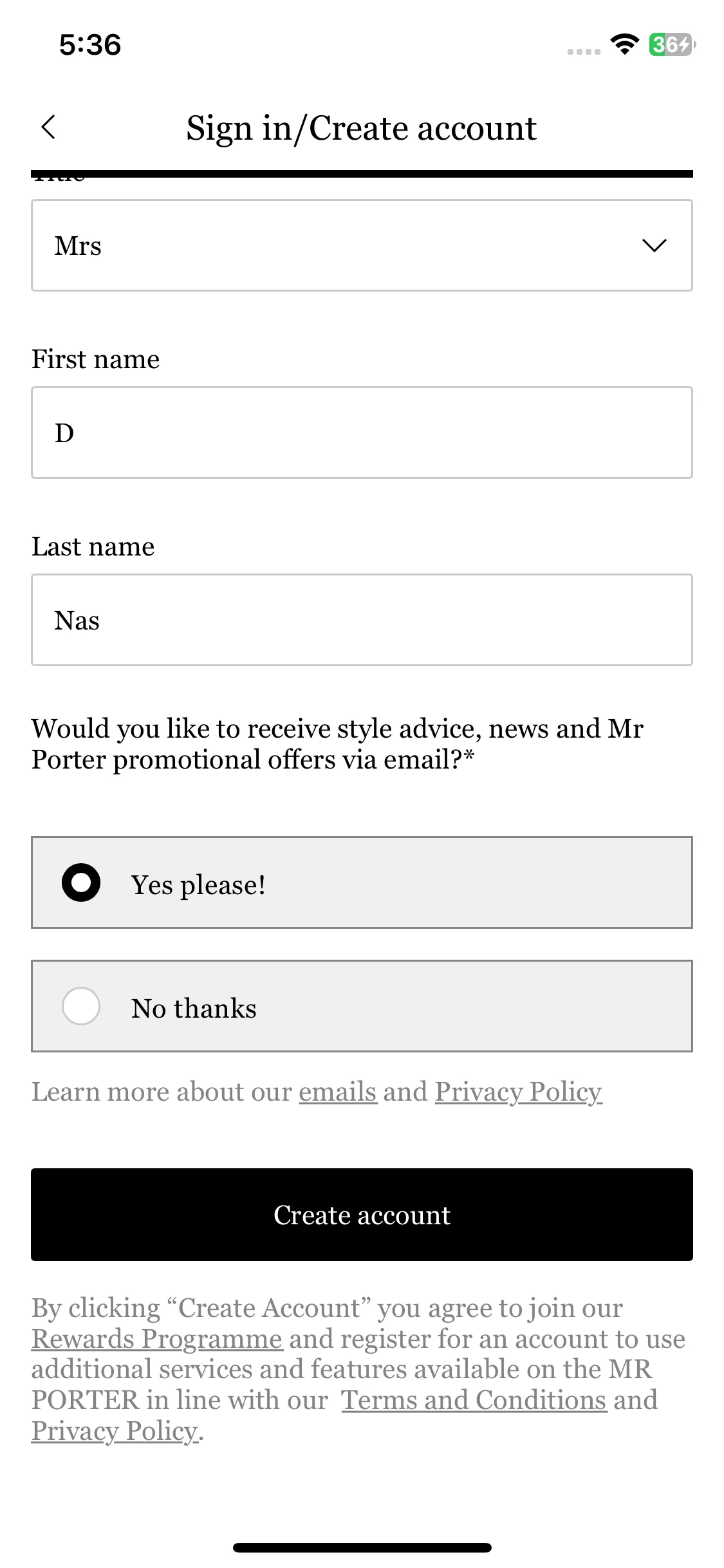Tap the 5:36 clock in status bar
The width and height of the screenshot is (724, 1568).
[90, 45]
